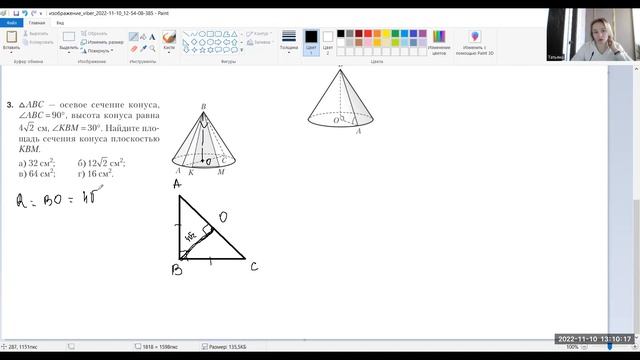This screenshot has width=640, height=360.
Task: Click the Paste (Вставить) clipboard icon
Action: (x=11, y=37)
